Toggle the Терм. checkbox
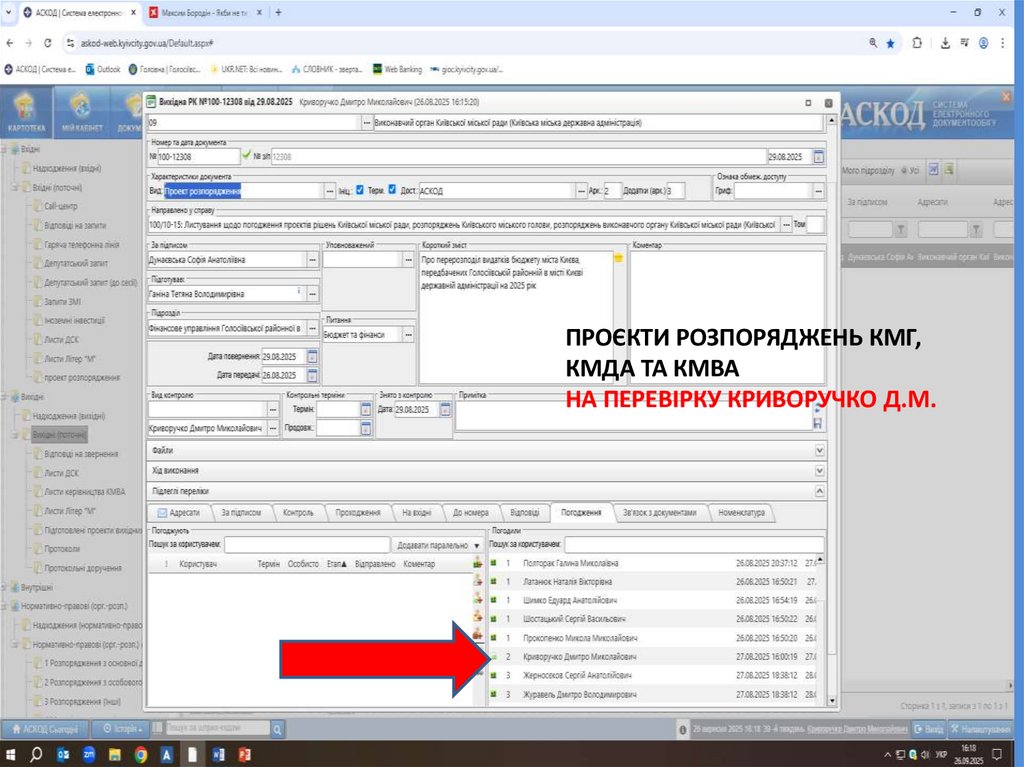The image size is (1024, 767). [x=392, y=189]
